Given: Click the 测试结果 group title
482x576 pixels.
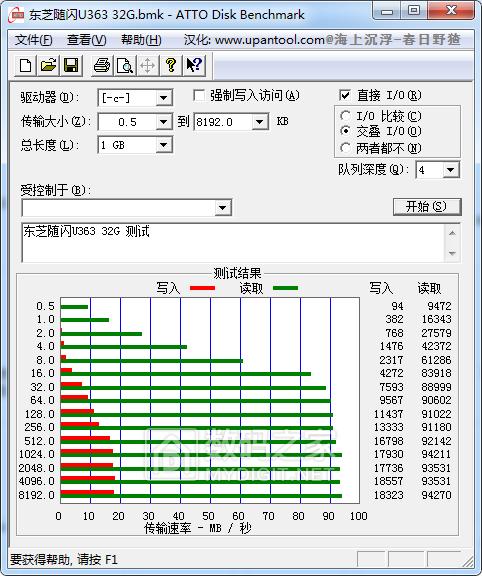Looking at the screenshot, I should (237, 273).
